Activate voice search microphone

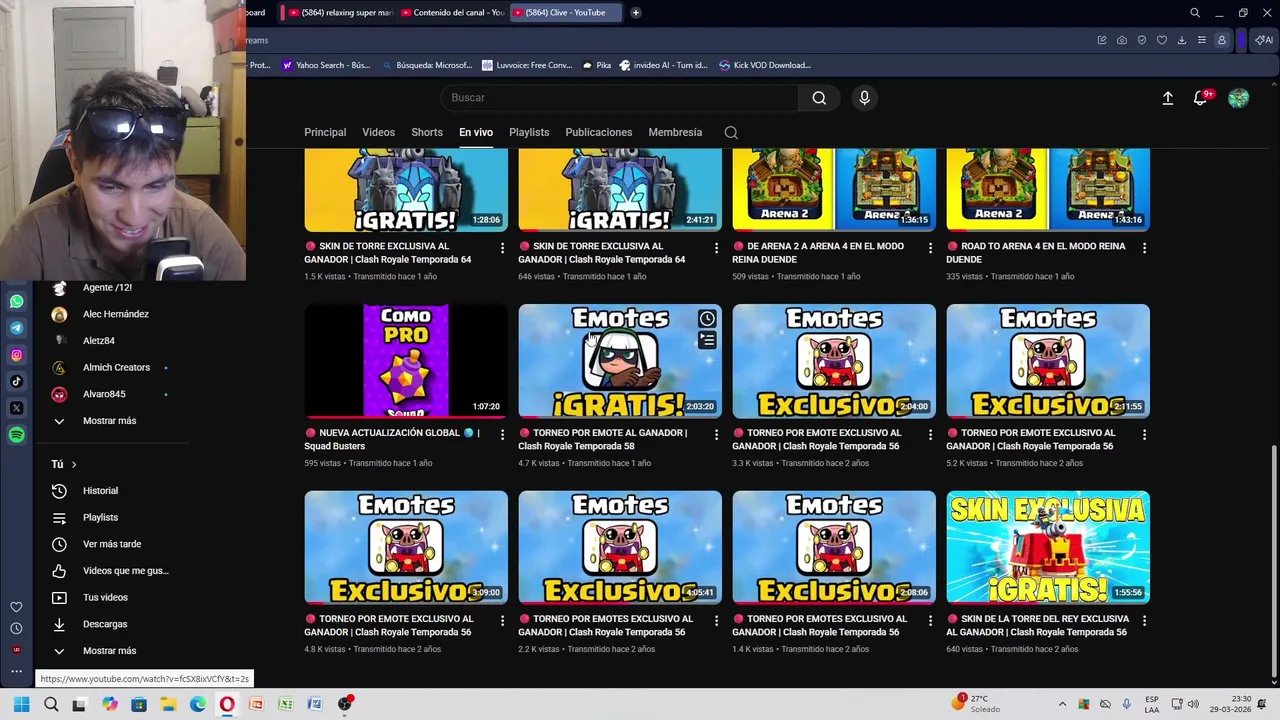point(864,98)
